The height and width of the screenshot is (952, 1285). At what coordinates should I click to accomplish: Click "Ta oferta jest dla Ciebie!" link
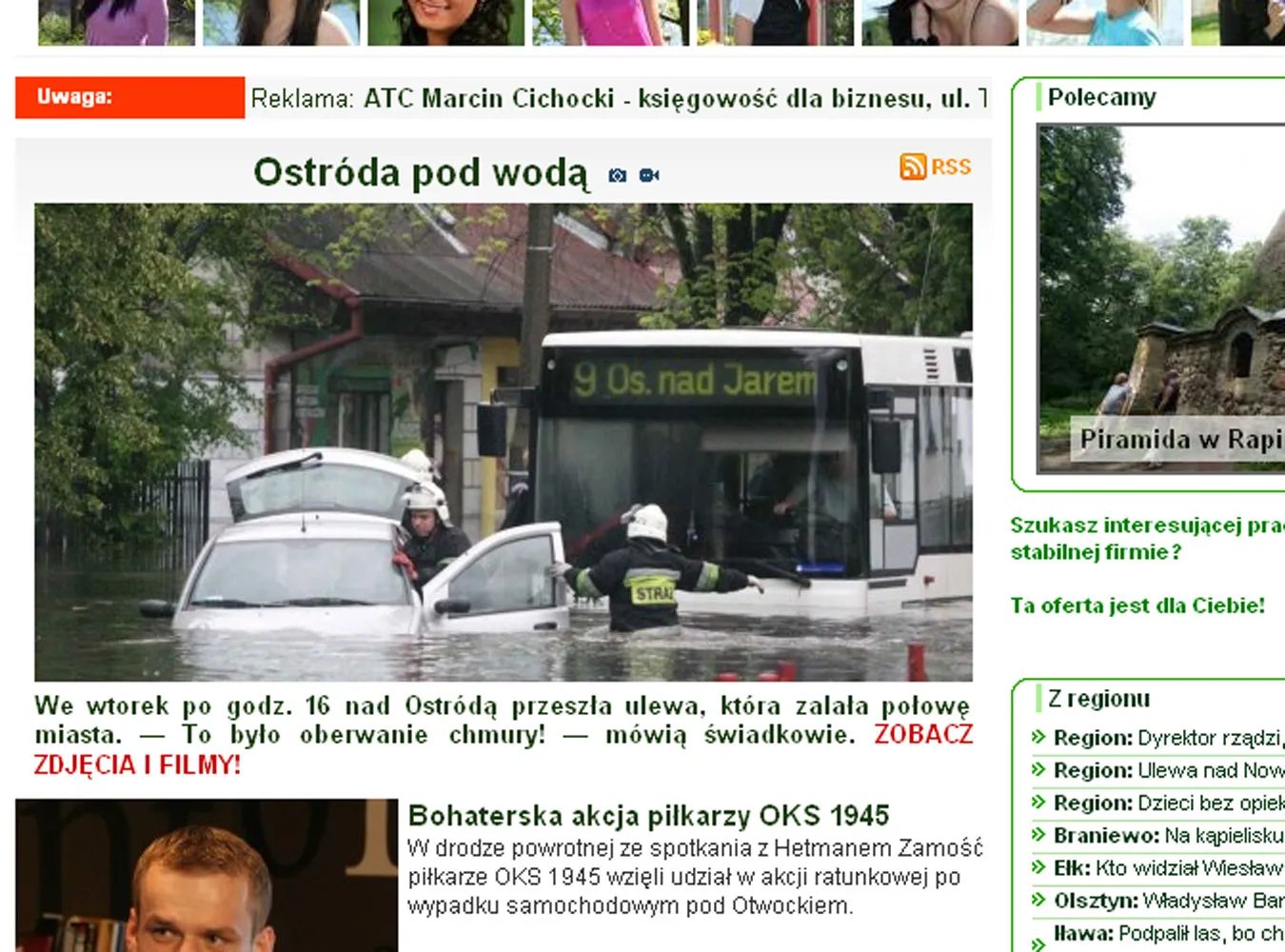pos(1138,604)
